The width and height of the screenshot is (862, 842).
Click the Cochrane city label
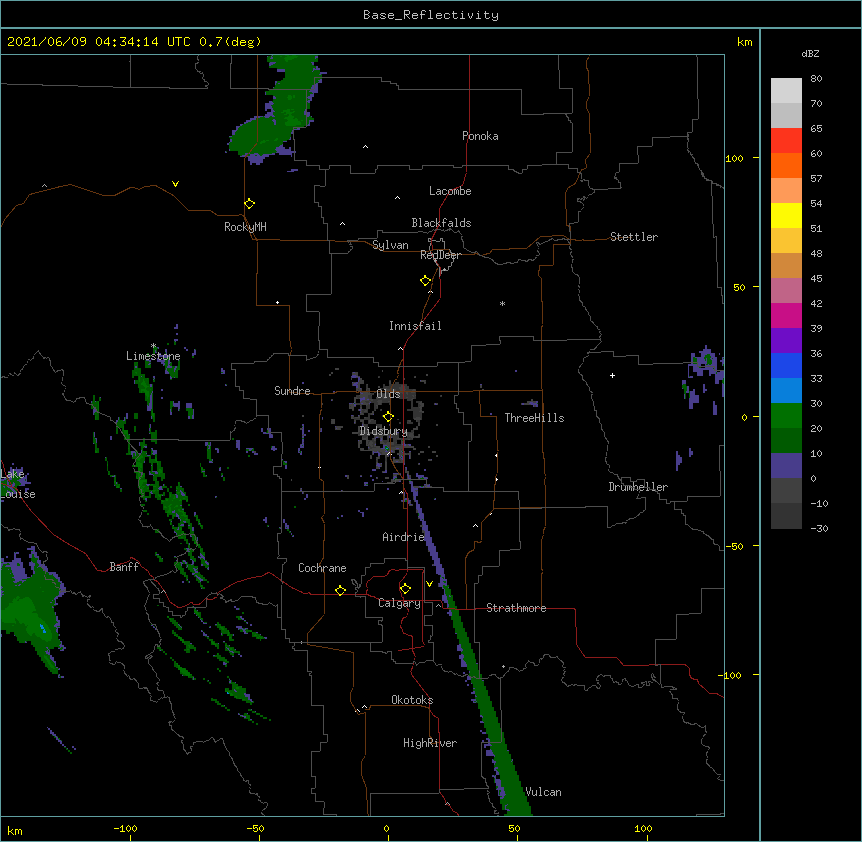pyautogui.click(x=322, y=568)
